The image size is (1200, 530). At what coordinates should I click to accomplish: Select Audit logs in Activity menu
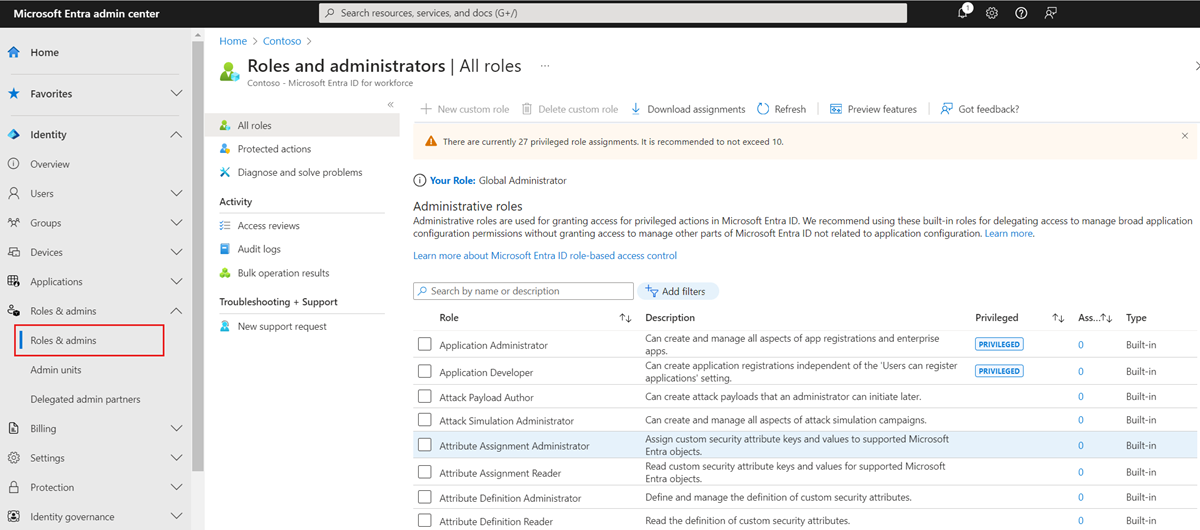(259, 249)
